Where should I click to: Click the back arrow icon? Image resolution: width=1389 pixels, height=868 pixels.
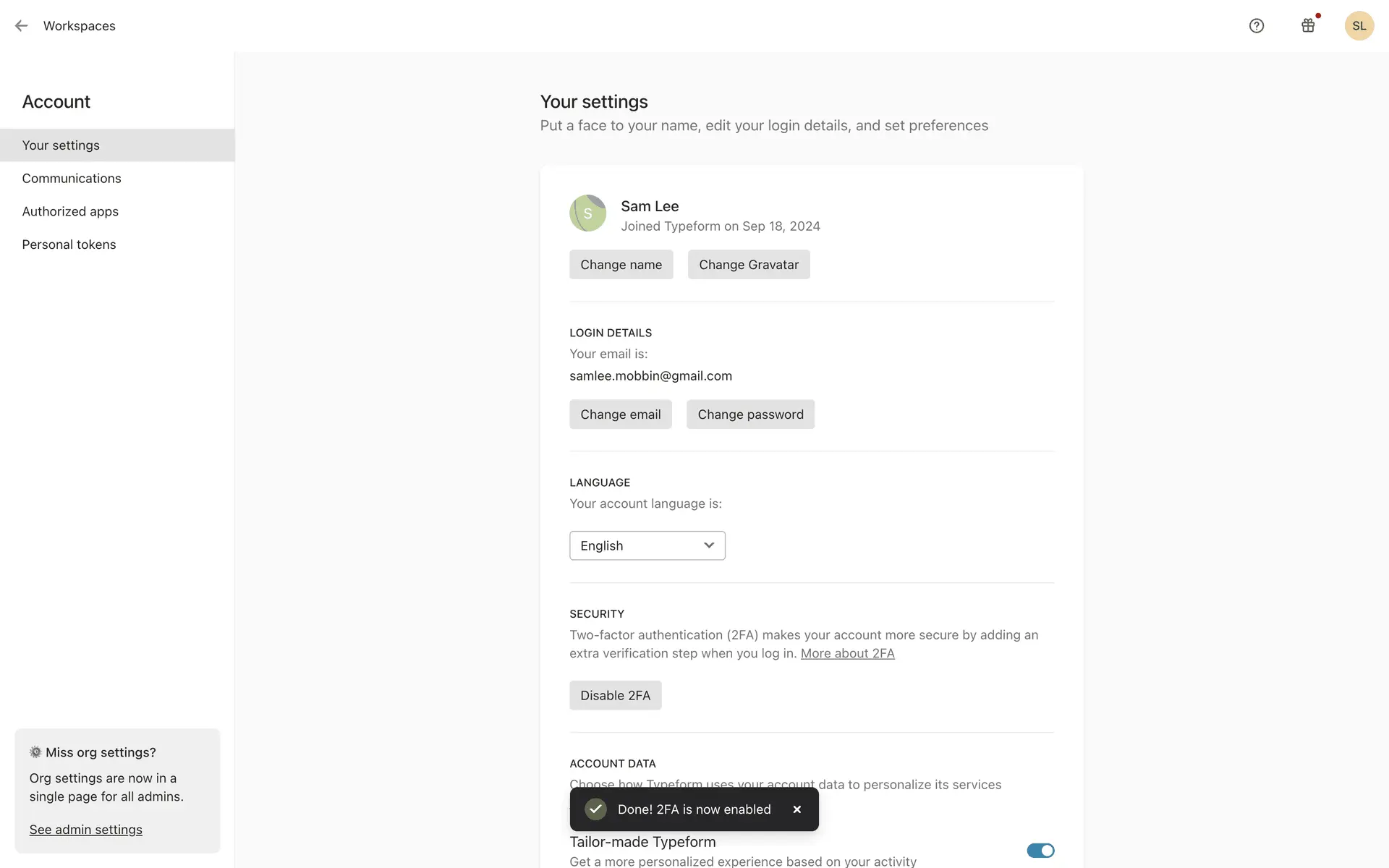[x=21, y=26]
